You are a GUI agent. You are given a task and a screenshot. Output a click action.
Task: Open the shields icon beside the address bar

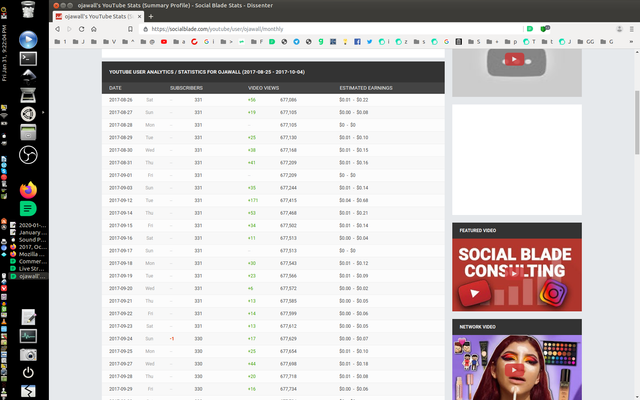tap(544, 29)
